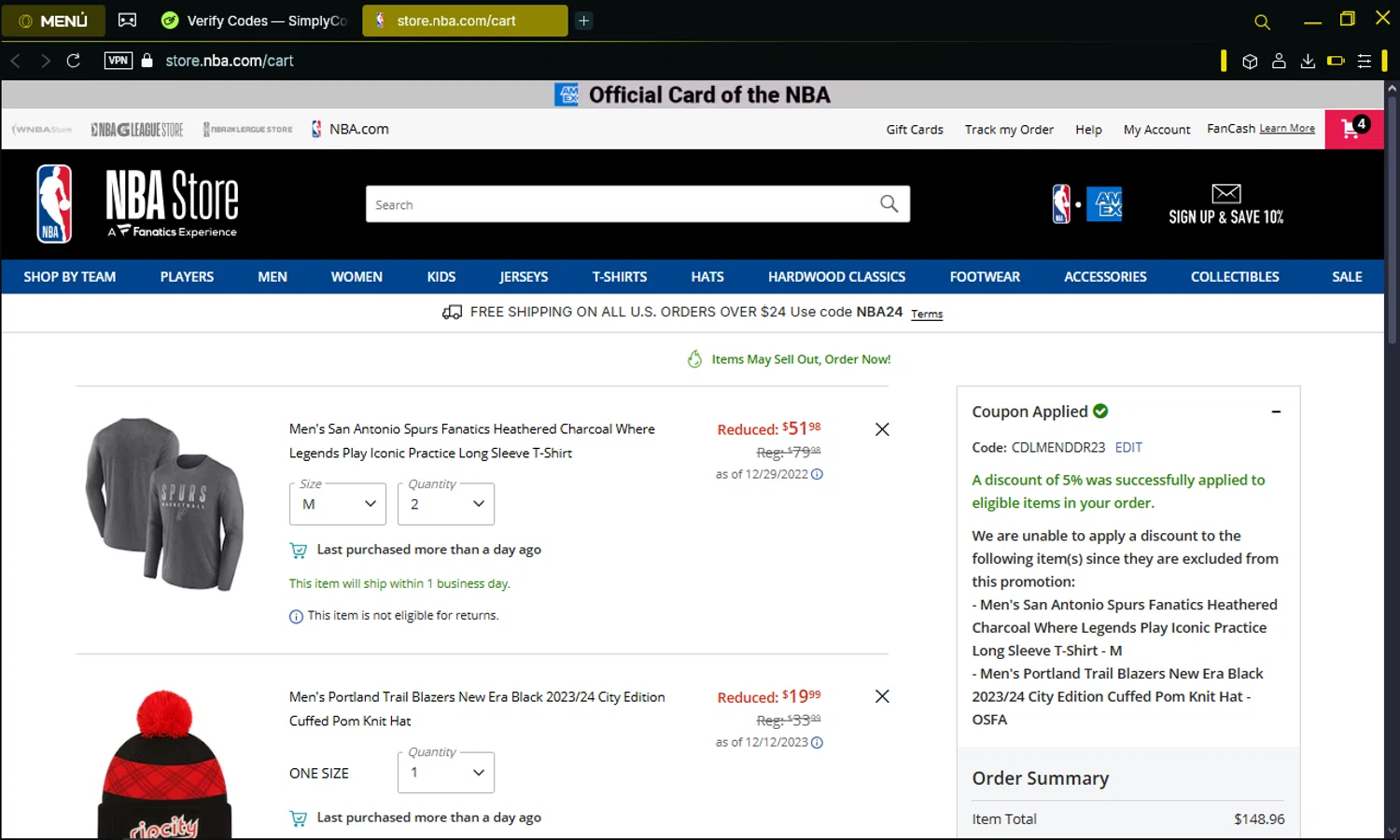1400x840 pixels.
Task: Click the tab search magnifier icon
Action: coord(1262,21)
